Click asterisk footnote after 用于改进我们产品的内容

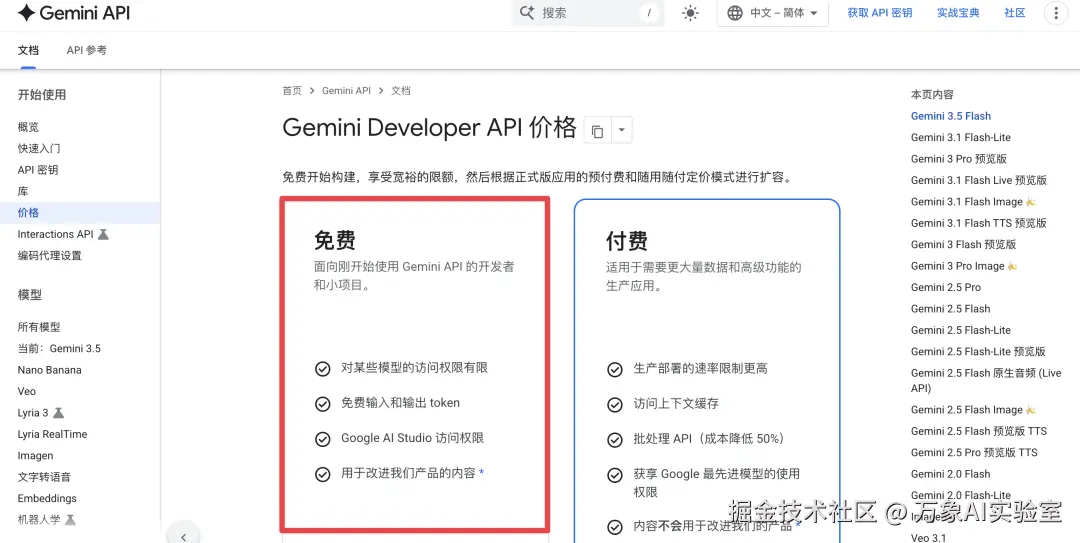[481, 473]
